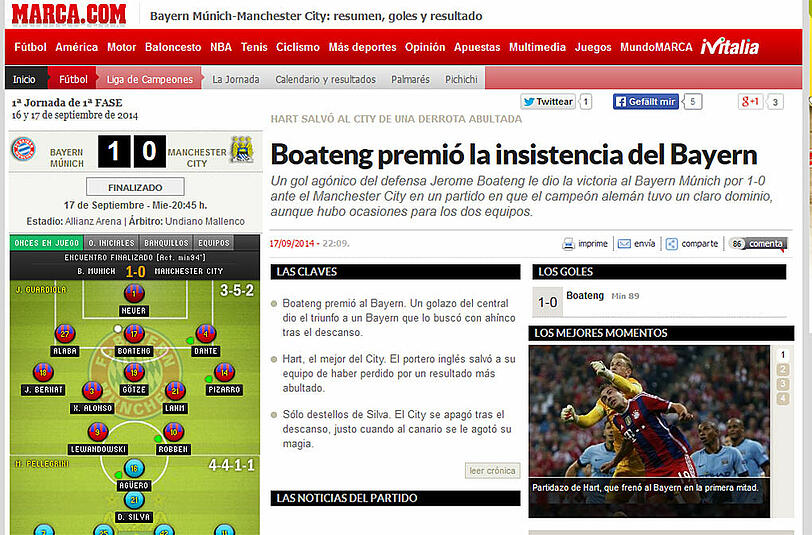
Task: Click the FINALIZADO status button
Action: pyautogui.click(x=135, y=187)
